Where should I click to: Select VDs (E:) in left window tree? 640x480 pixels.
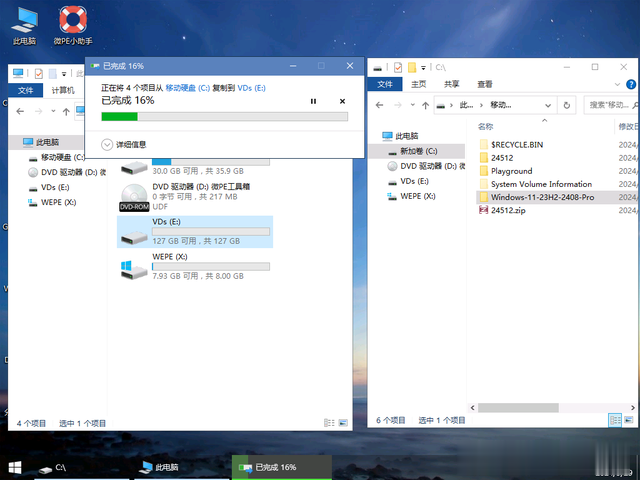tap(49, 187)
